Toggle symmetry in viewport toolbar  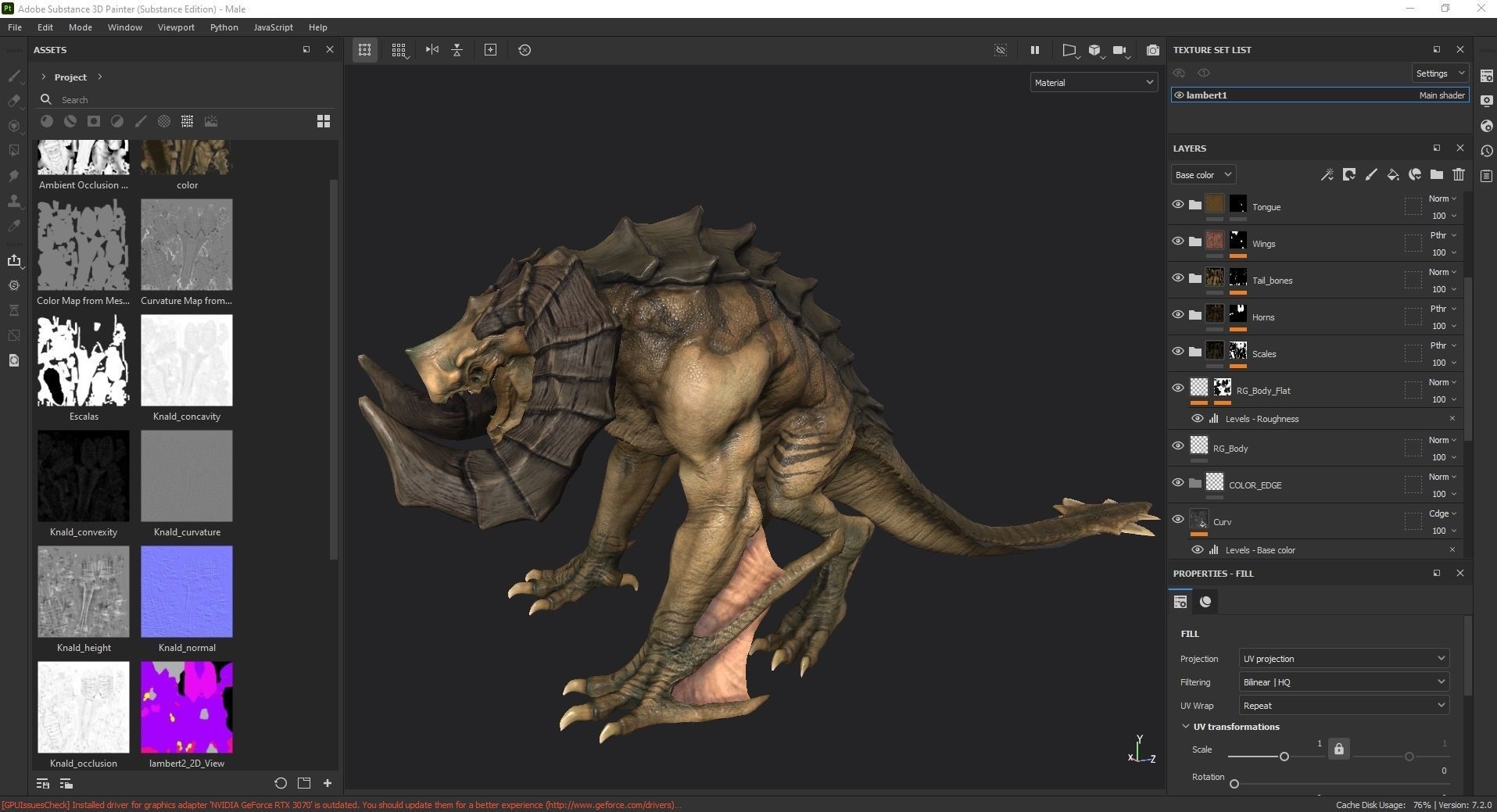pyautogui.click(x=432, y=50)
